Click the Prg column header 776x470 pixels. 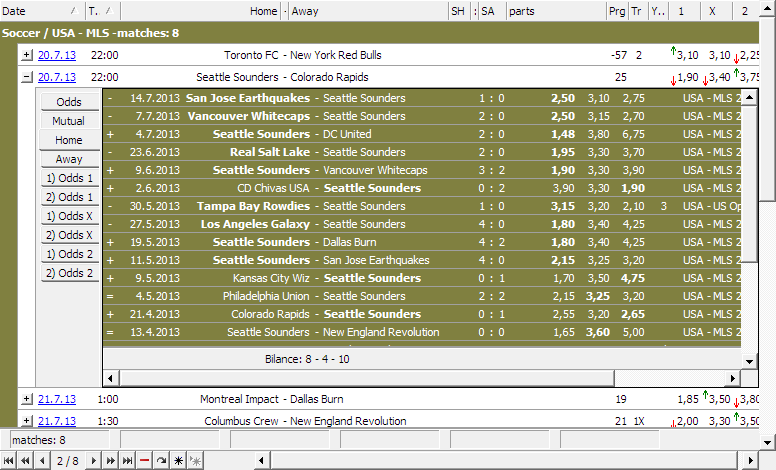click(x=618, y=11)
